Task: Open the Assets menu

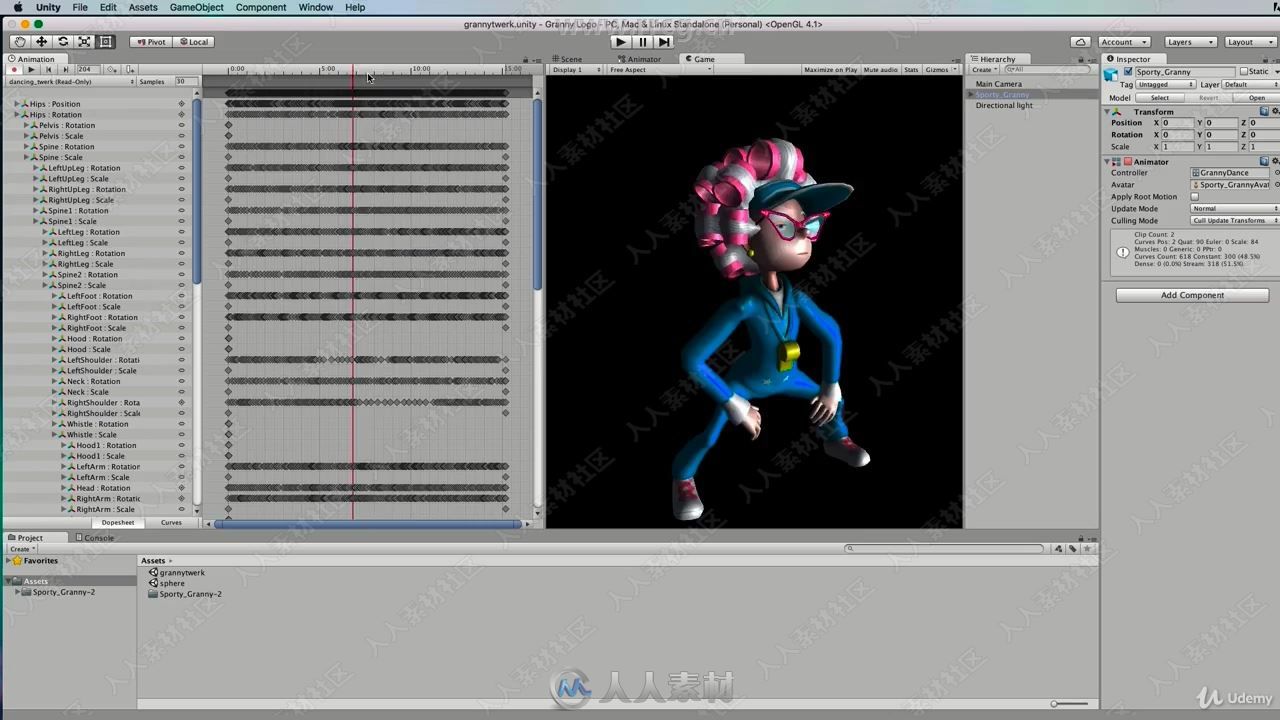Action: (x=143, y=7)
